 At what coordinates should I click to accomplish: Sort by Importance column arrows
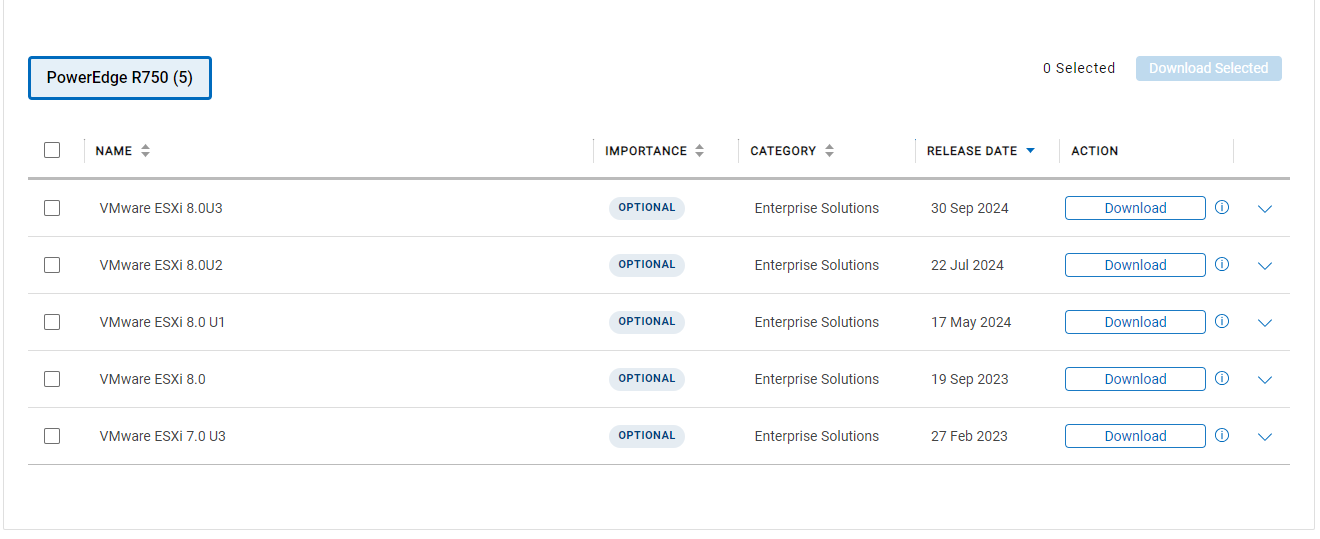point(700,151)
